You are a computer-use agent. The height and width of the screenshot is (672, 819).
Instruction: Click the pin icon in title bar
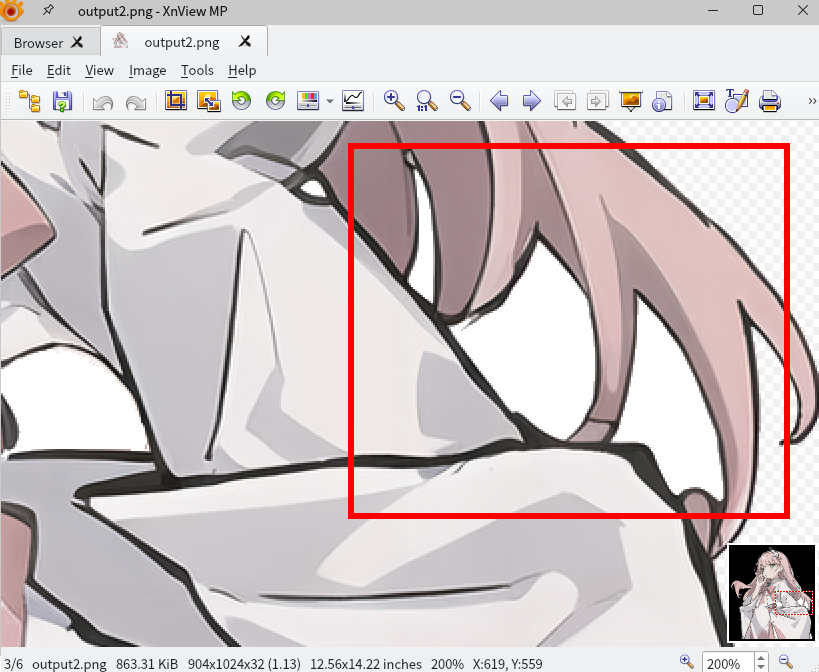[x=48, y=10]
